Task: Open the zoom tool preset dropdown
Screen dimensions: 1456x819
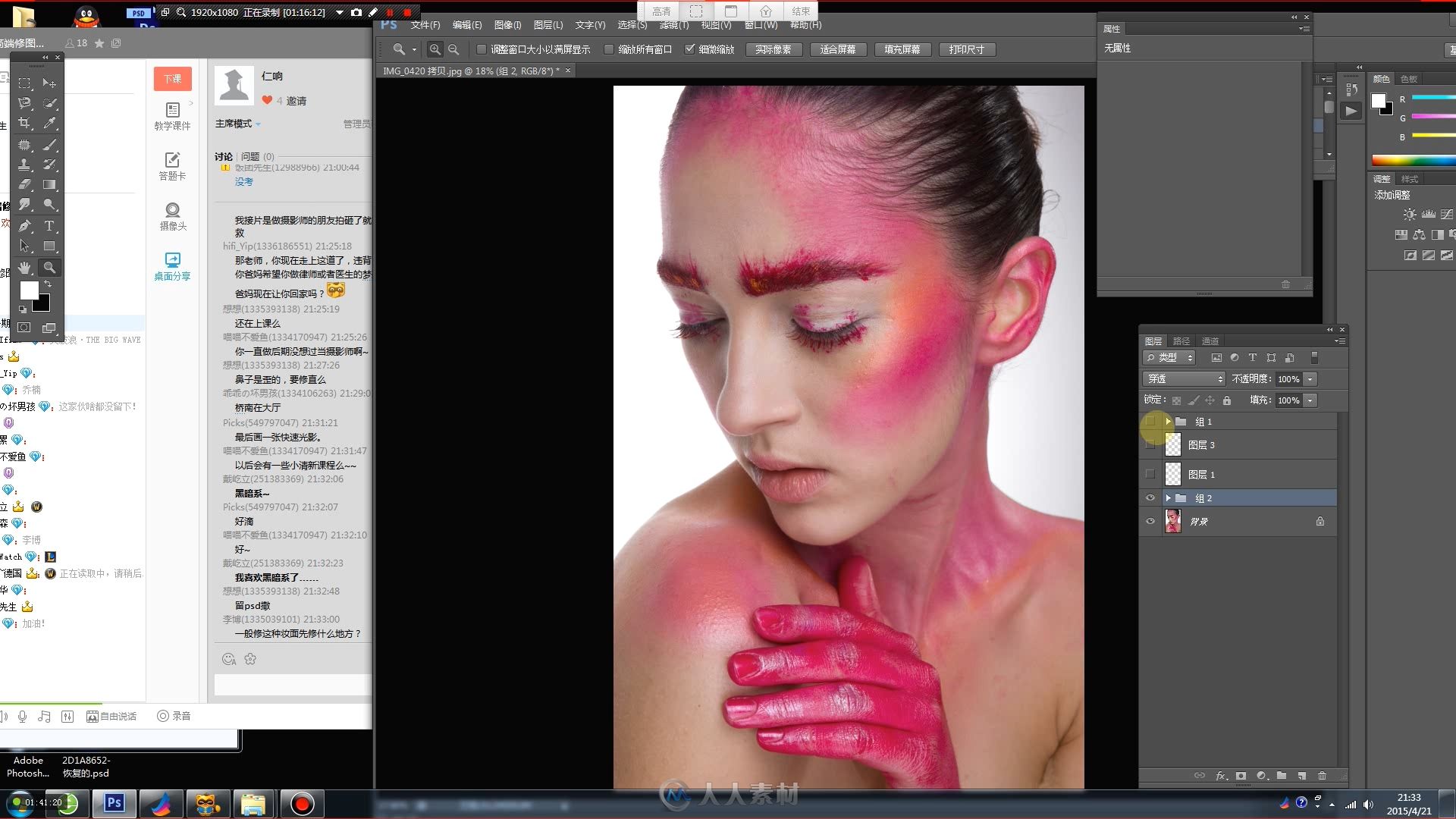Action: coord(414,49)
